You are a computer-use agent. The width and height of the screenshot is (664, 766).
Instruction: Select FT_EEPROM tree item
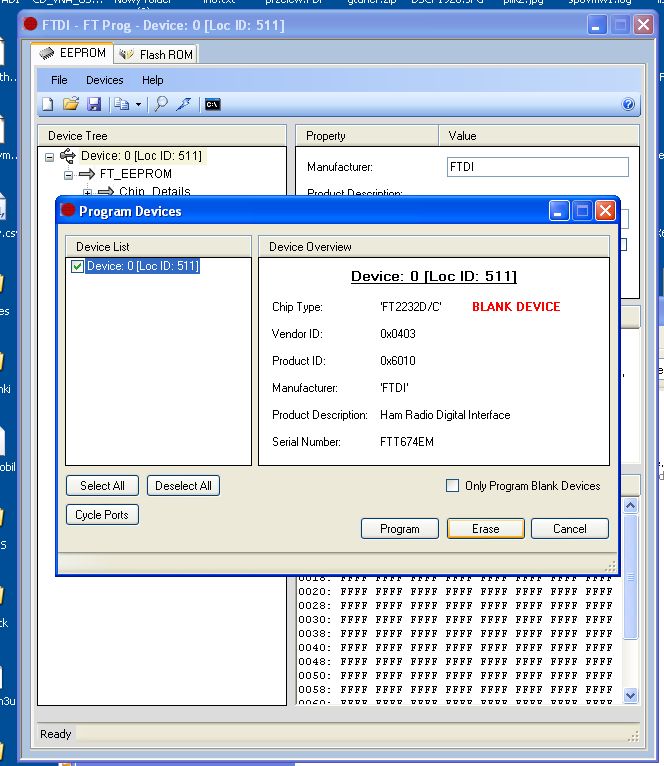[135, 174]
